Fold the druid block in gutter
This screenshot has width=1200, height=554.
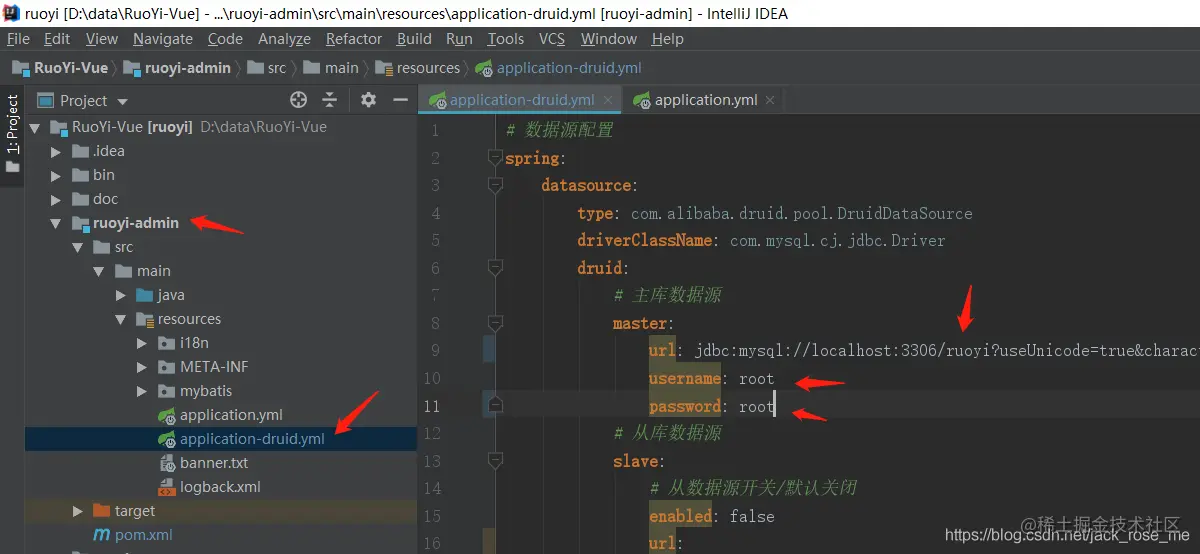coord(494,268)
